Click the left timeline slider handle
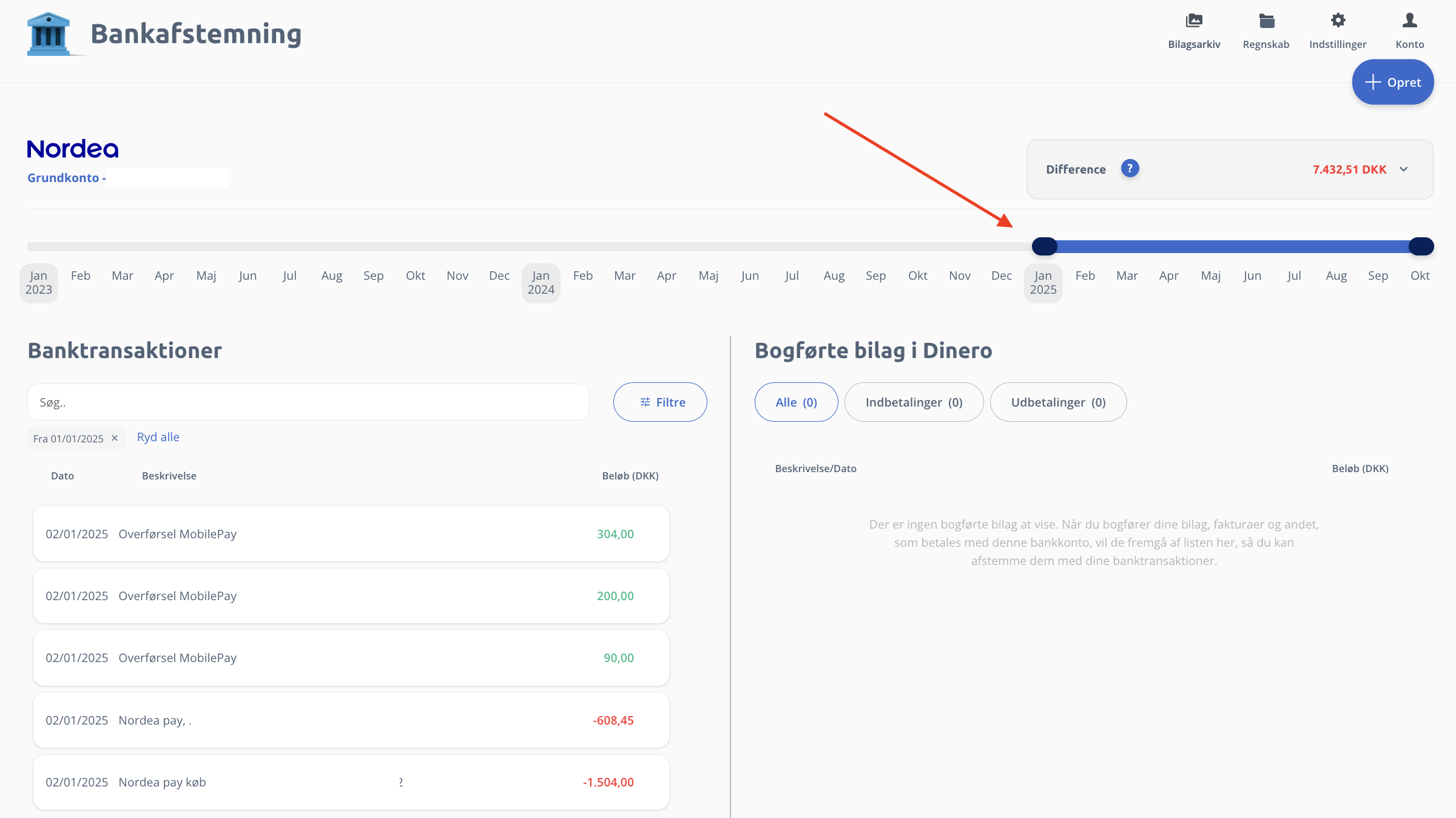Screen dimensions: 1456x818 tap(1044, 246)
